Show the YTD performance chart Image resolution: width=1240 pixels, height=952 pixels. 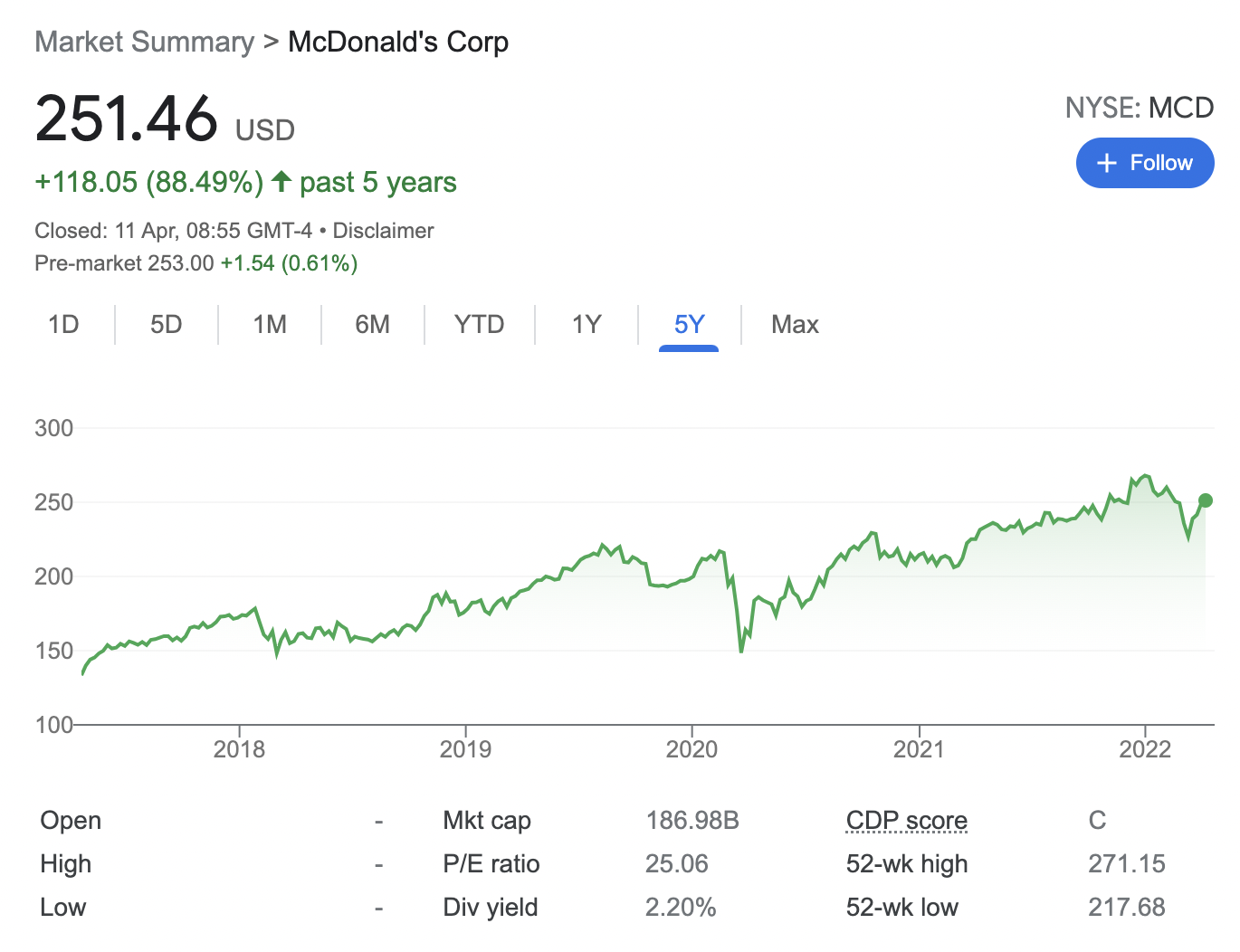click(x=478, y=324)
